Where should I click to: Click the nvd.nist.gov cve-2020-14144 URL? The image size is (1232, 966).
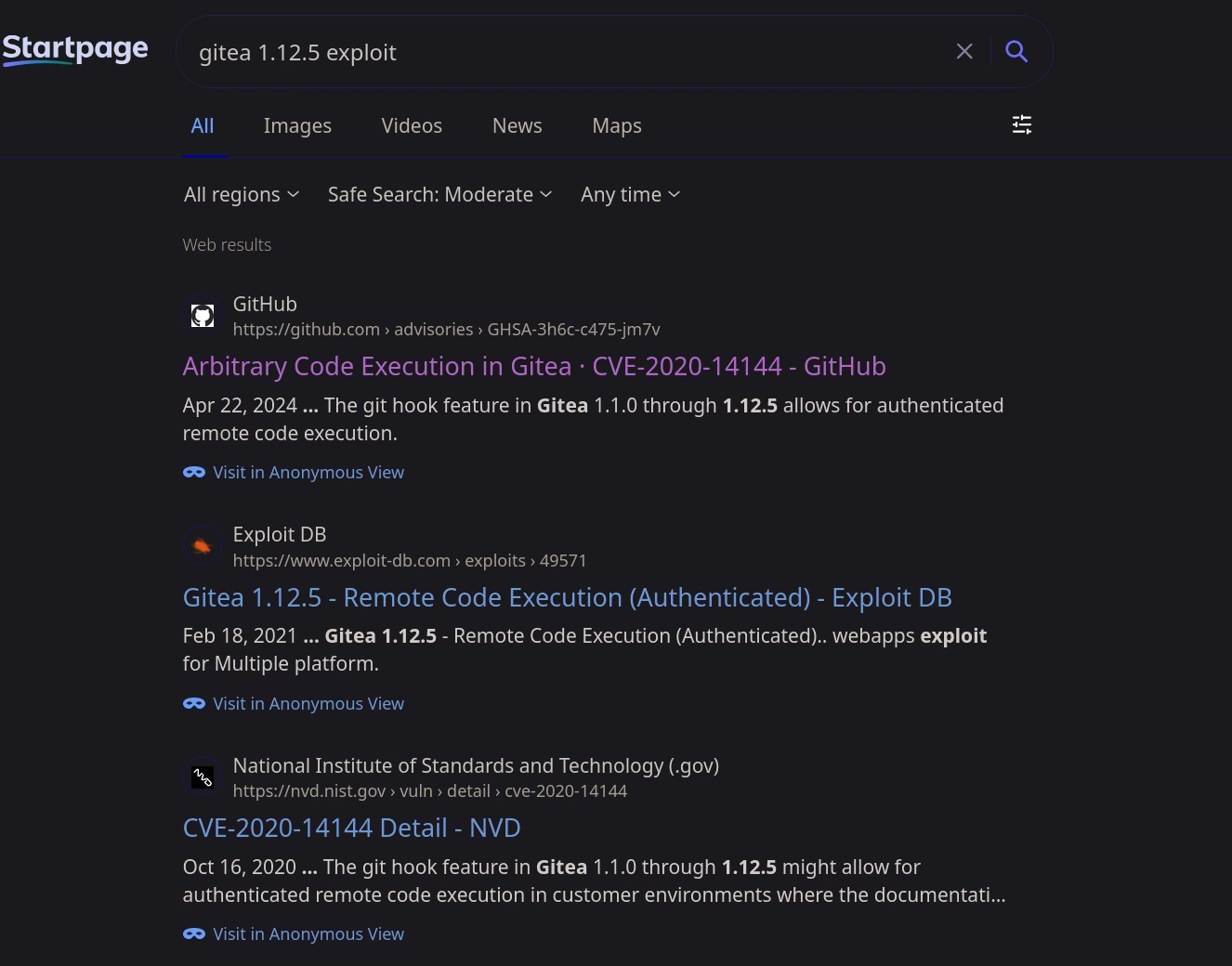(429, 791)
